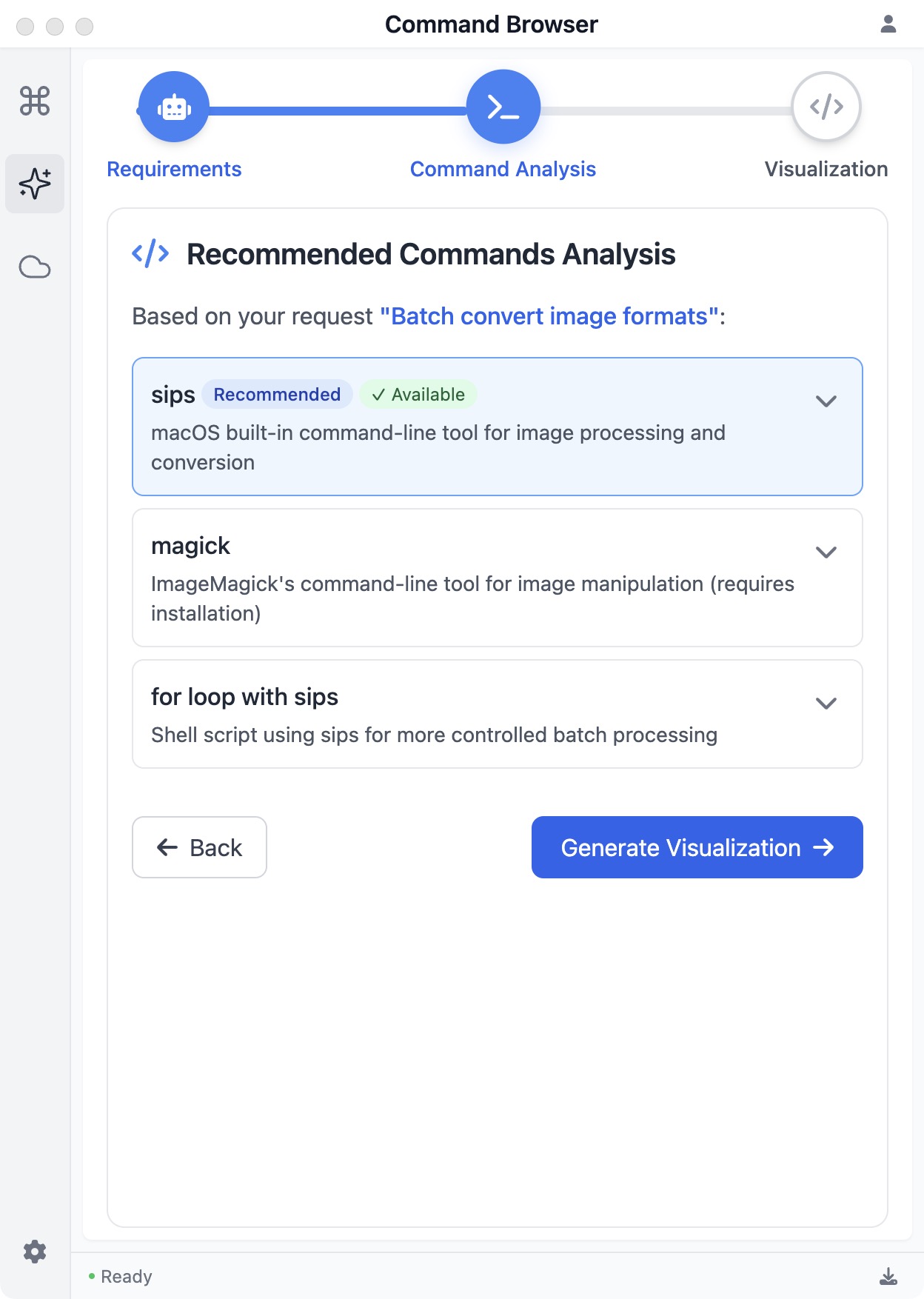Click the "Shell script using sips" description
This screenshot has height=1299, width=924.
click(434, 735)
